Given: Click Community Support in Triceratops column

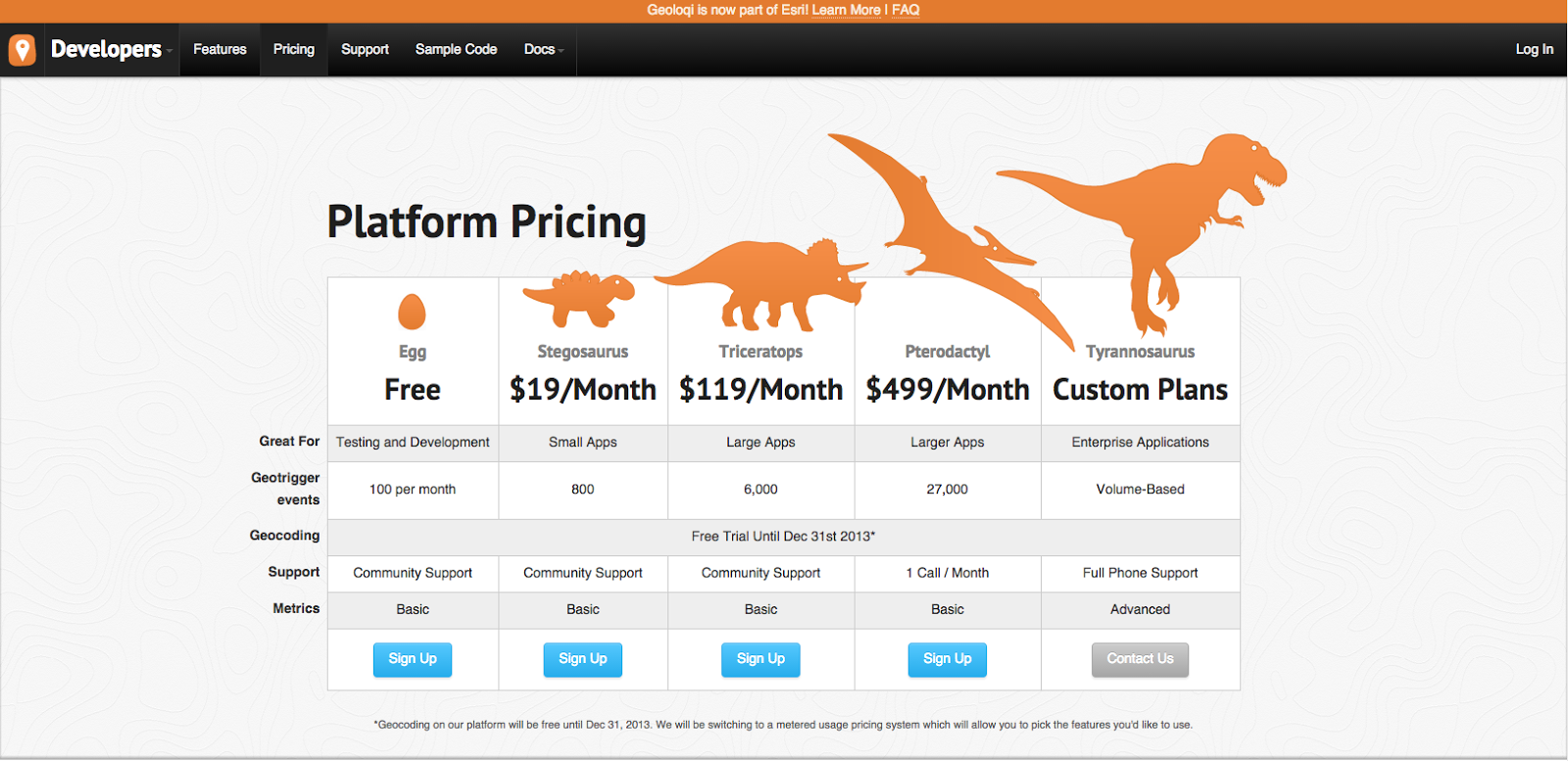Looking at the screenshot, I should [x=760, y=573].
